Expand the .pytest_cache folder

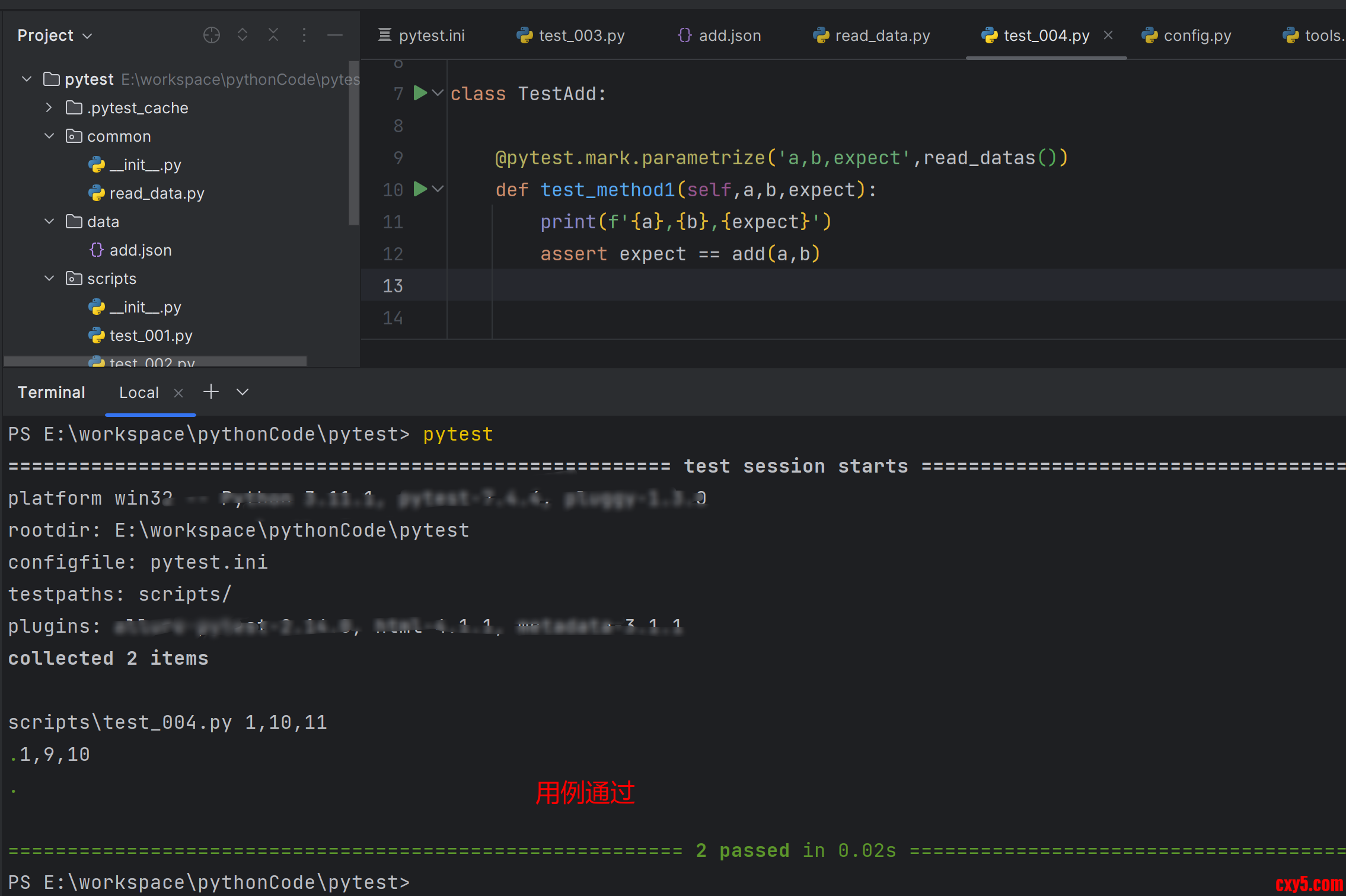click(49, 108)
